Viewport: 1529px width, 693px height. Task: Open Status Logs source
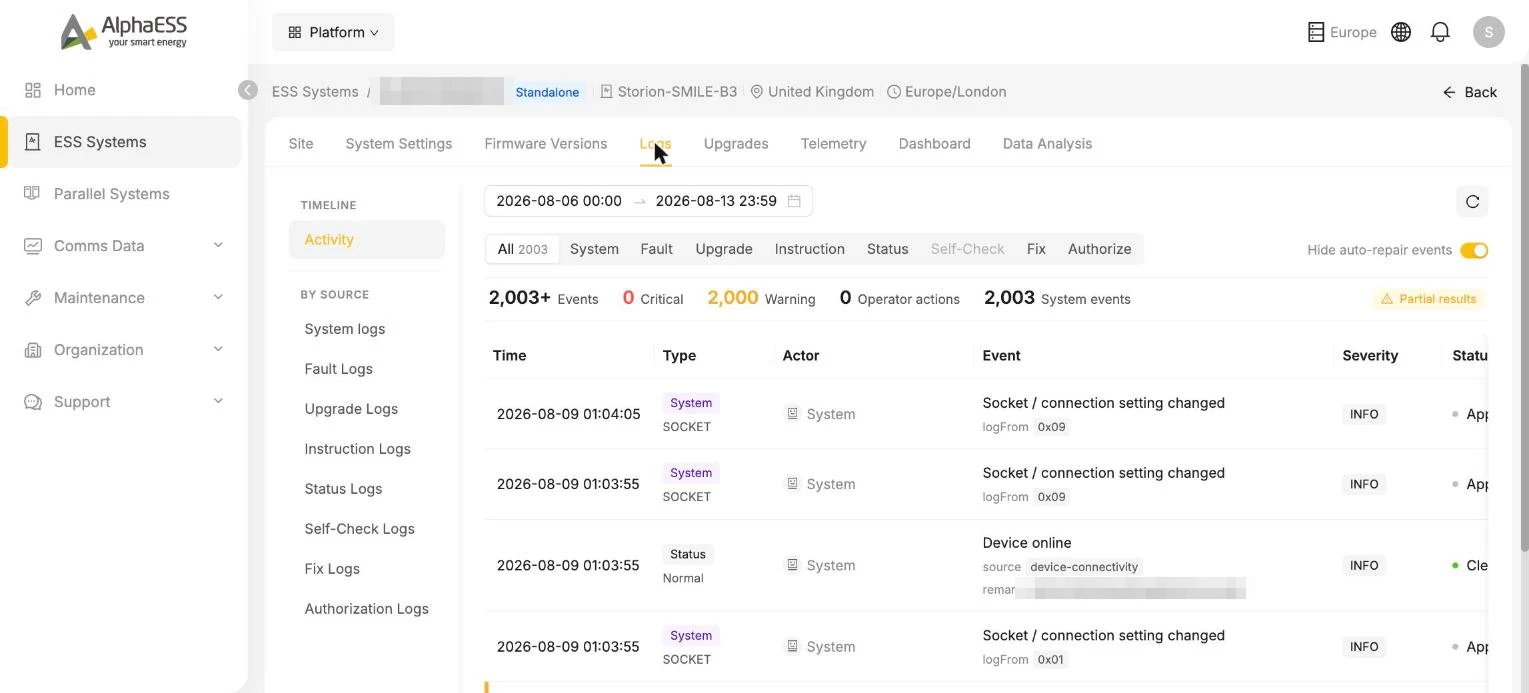(x=343, y=489)
